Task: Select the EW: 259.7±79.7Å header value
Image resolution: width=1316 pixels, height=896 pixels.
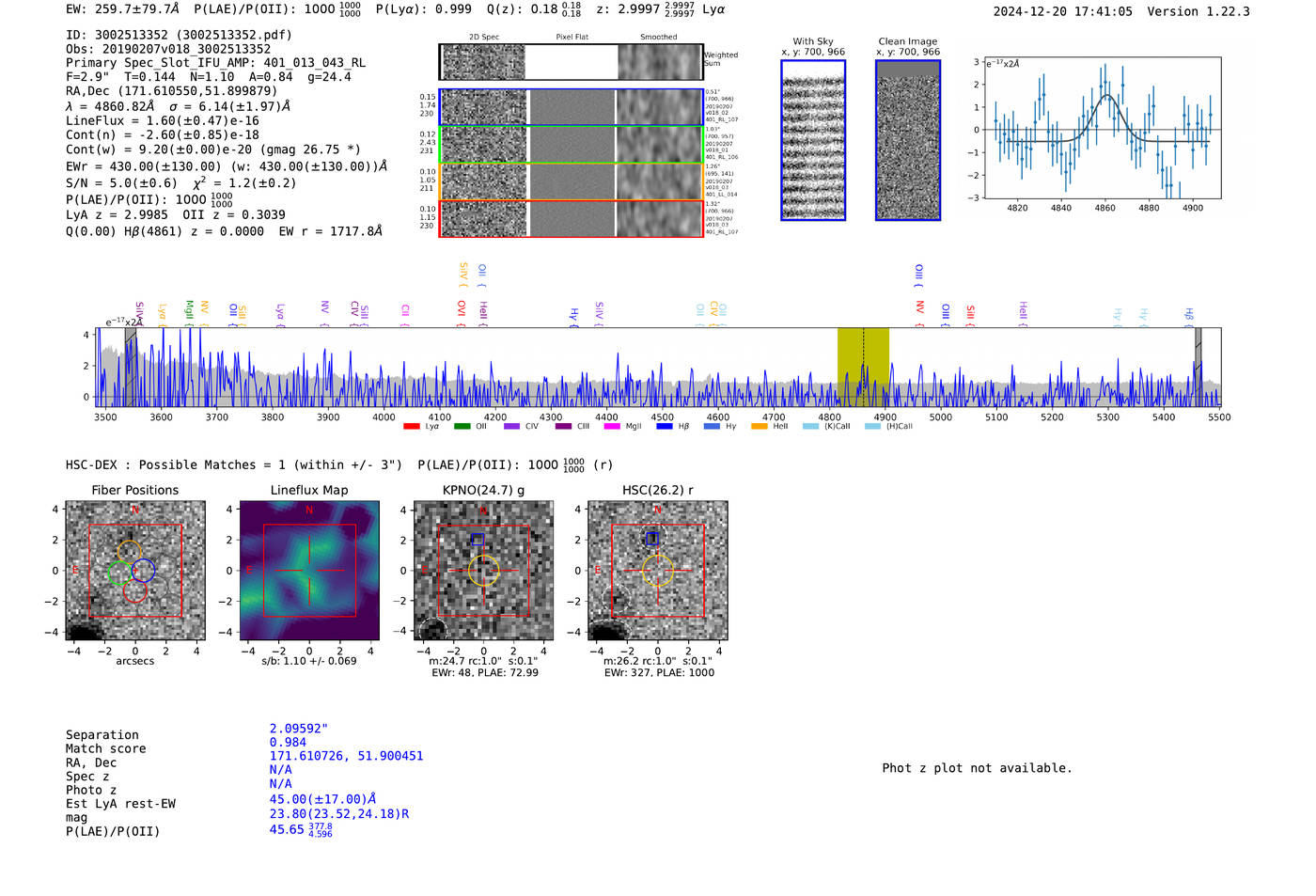Action: pos(122,8)
